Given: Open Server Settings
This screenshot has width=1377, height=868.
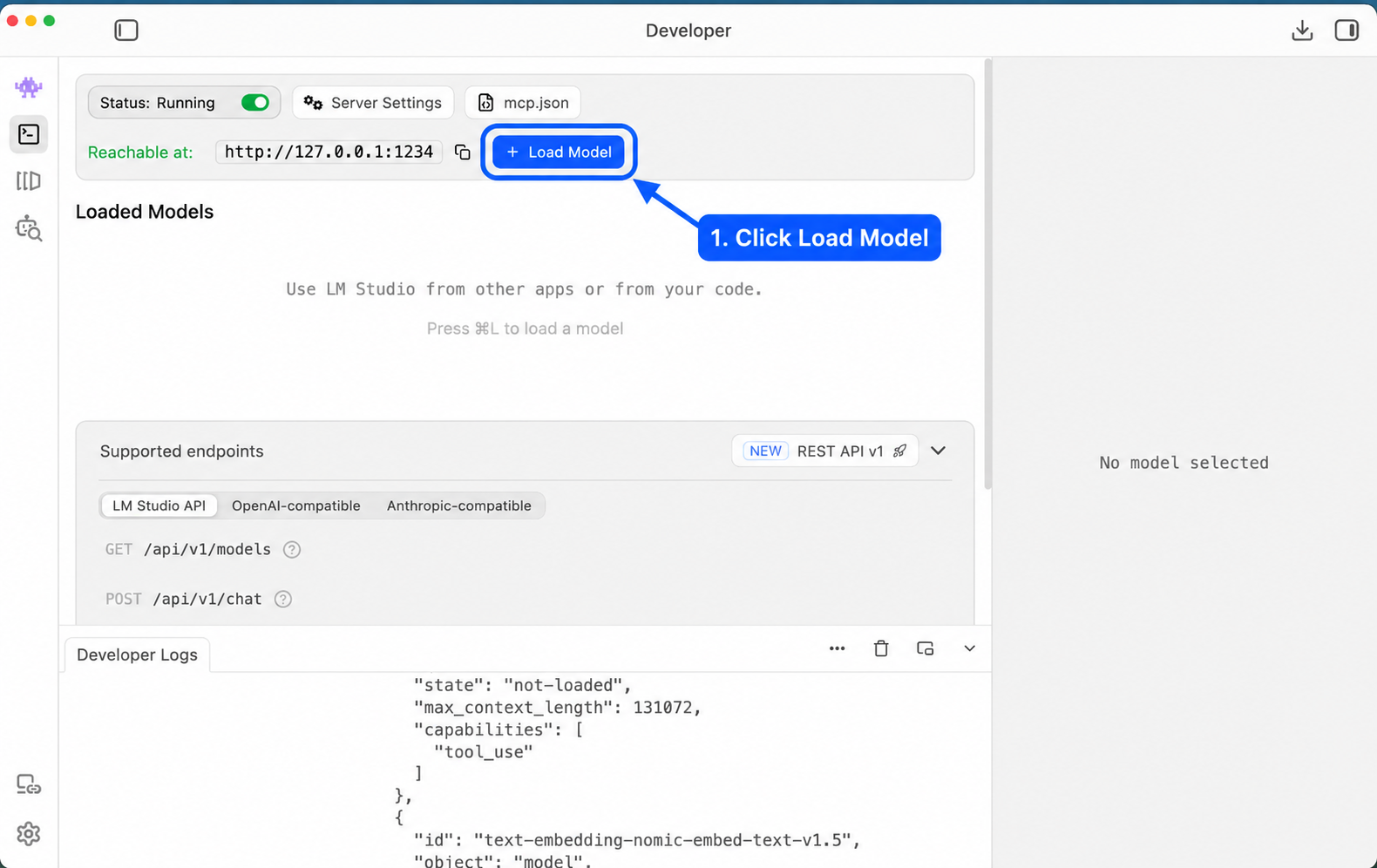Looking at the screenshot, I should 373,103.
